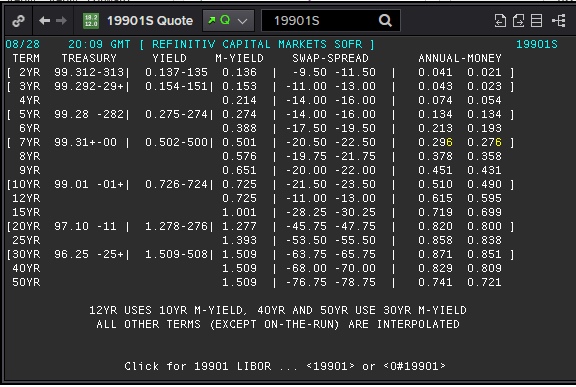Viewport: 576px width, 387px height.
Task: Click the TREASURY column header
Action: tap(89, 58)
